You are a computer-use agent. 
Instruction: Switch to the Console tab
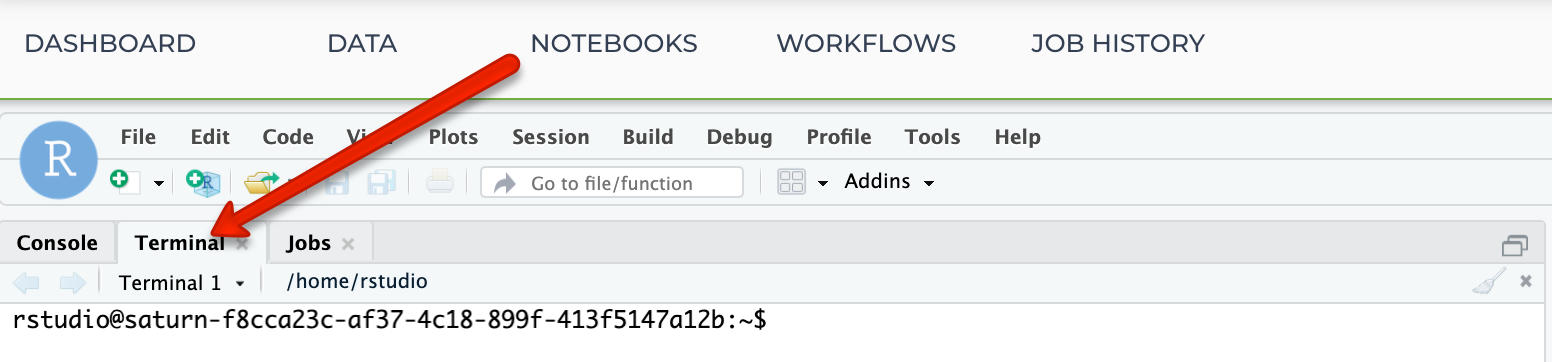click(57, 243)
